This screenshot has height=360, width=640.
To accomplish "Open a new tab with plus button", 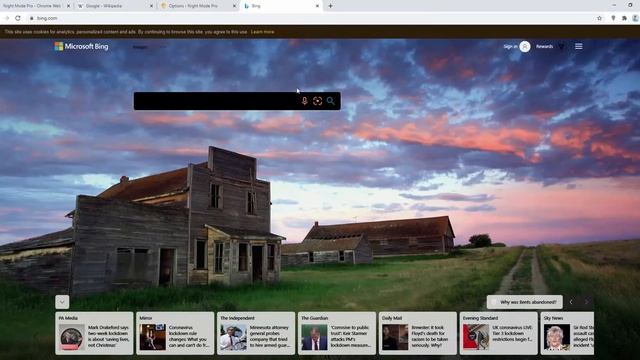I will point(330,6).
